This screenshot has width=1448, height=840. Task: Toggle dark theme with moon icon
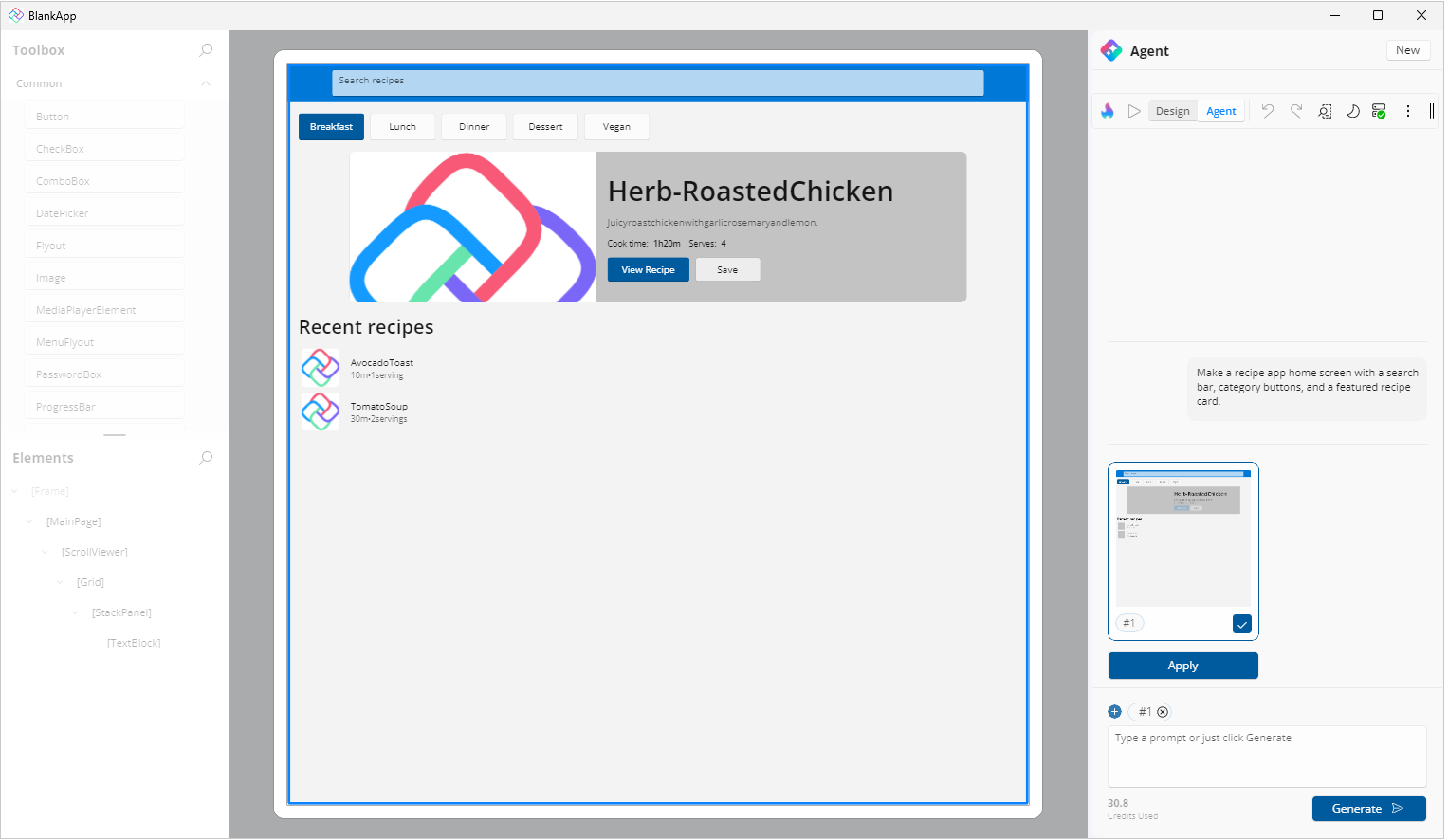[1353, 111]
